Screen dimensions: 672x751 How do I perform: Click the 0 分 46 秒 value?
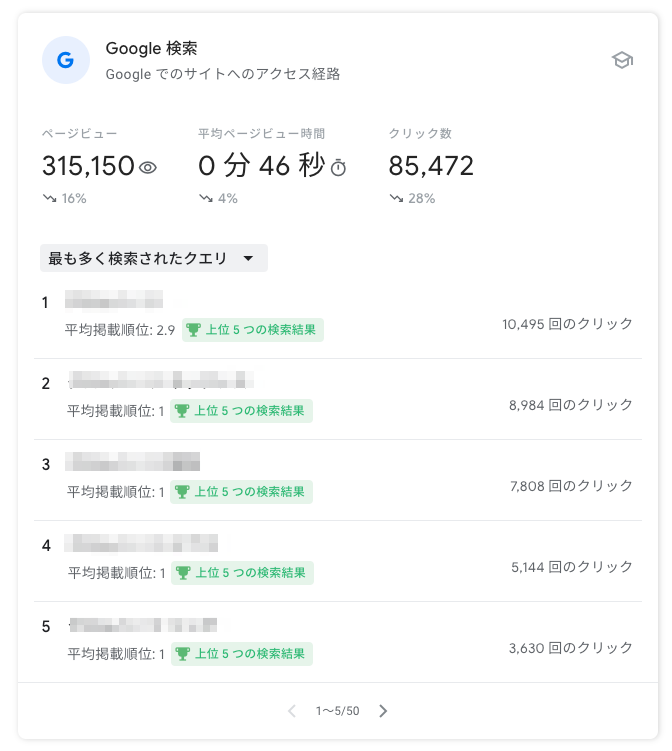click(x=262, y=166)
